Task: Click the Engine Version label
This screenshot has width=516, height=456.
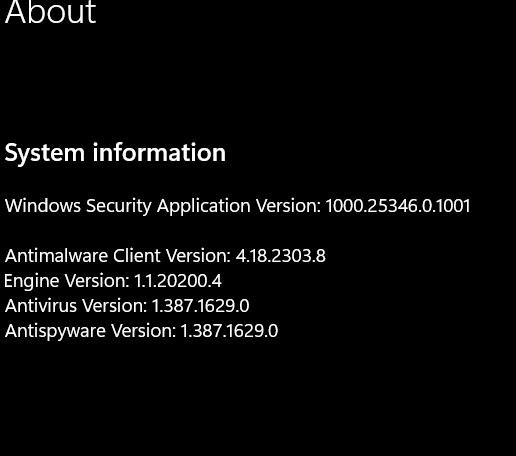Action: coord(67,281)
